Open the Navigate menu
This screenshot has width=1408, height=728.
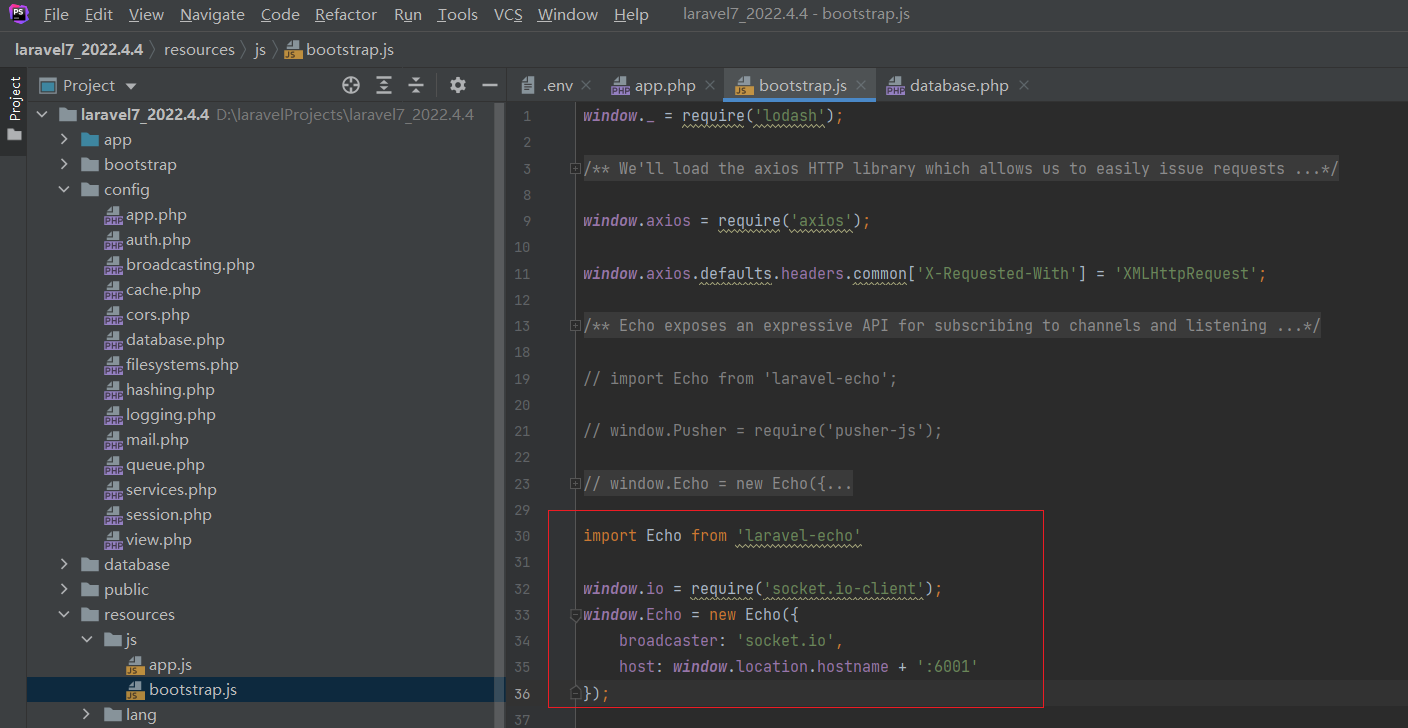tap(212, 15)
